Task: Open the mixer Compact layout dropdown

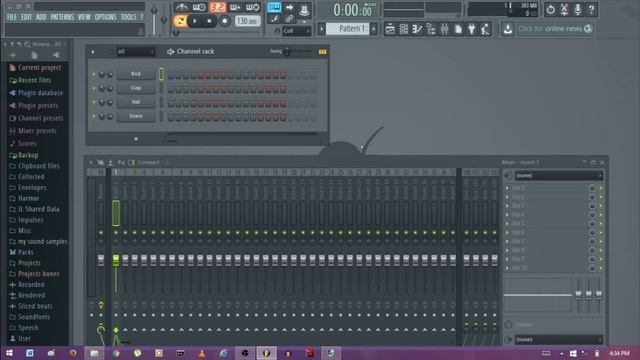Action: 149,162
